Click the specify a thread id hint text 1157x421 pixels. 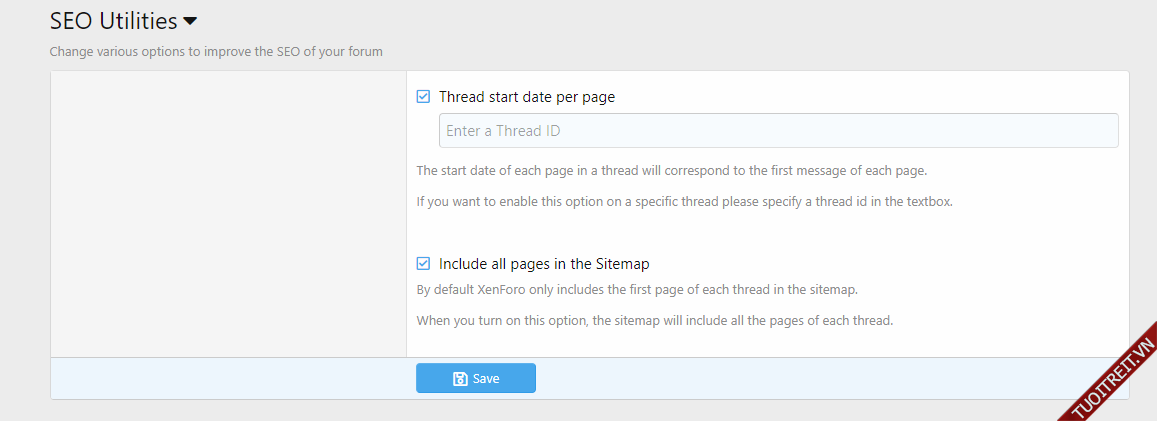tap(684, 201)
